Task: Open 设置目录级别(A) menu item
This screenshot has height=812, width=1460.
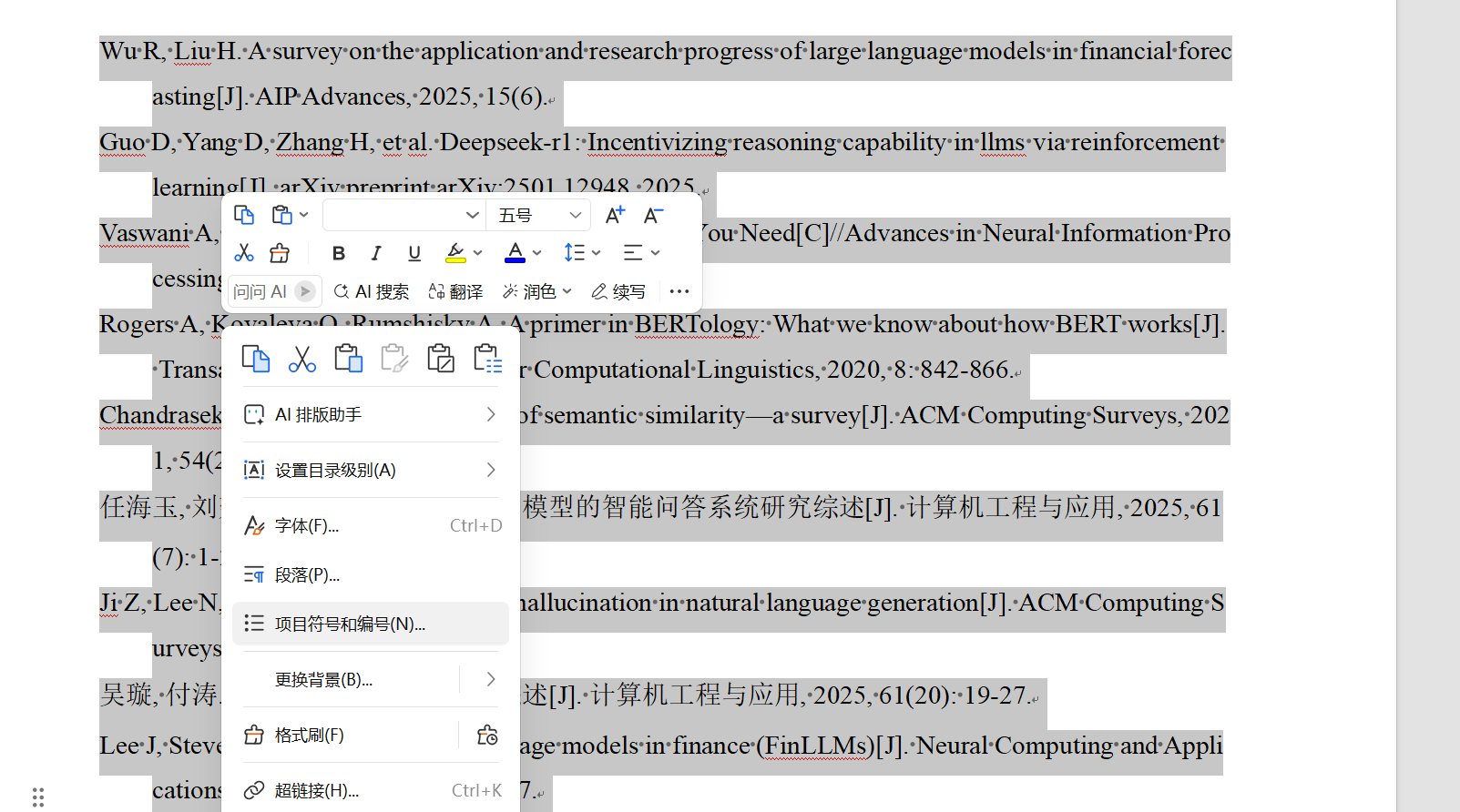Action: [x=371, y=470]
